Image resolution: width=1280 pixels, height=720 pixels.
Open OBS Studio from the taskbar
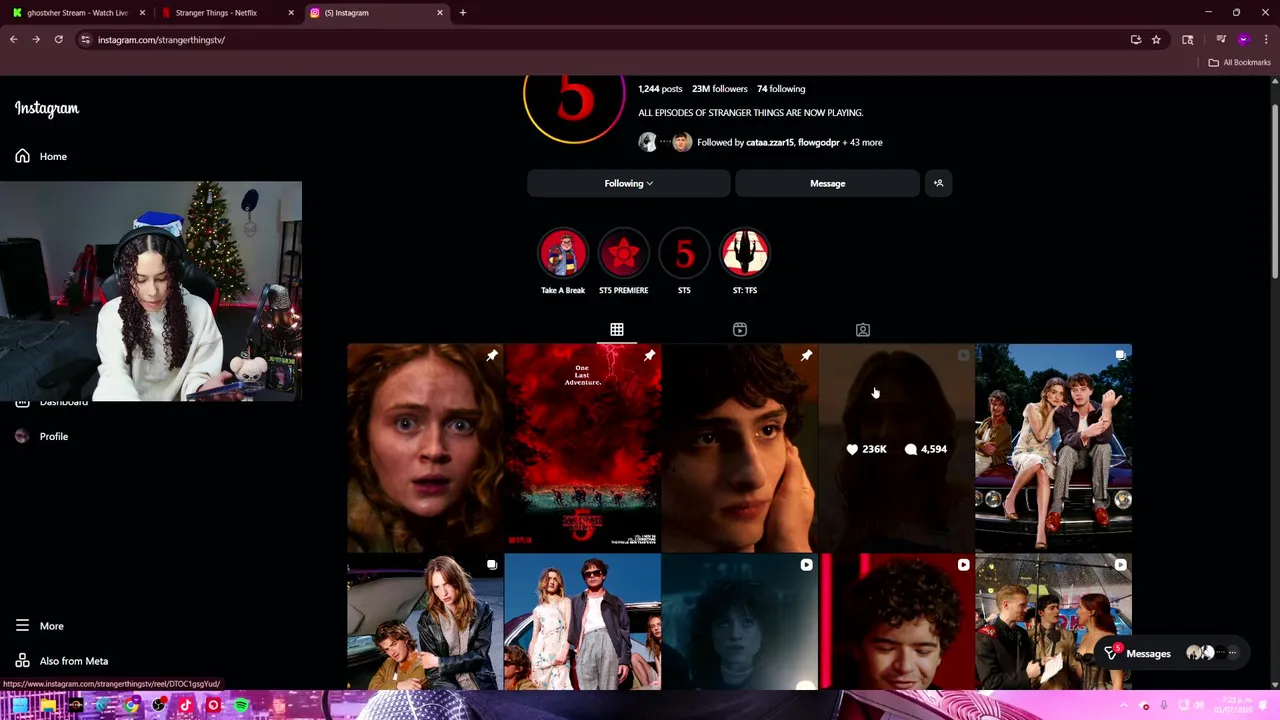click(x=158, y=705)
